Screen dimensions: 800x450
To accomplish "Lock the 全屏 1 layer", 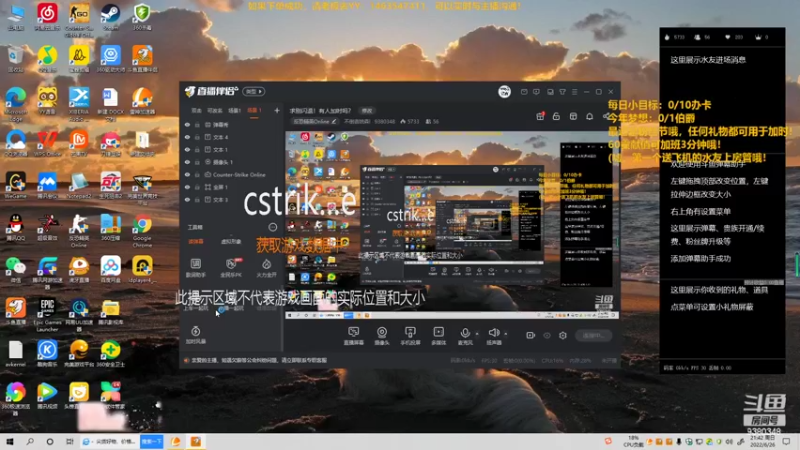I will pos(197,187).
